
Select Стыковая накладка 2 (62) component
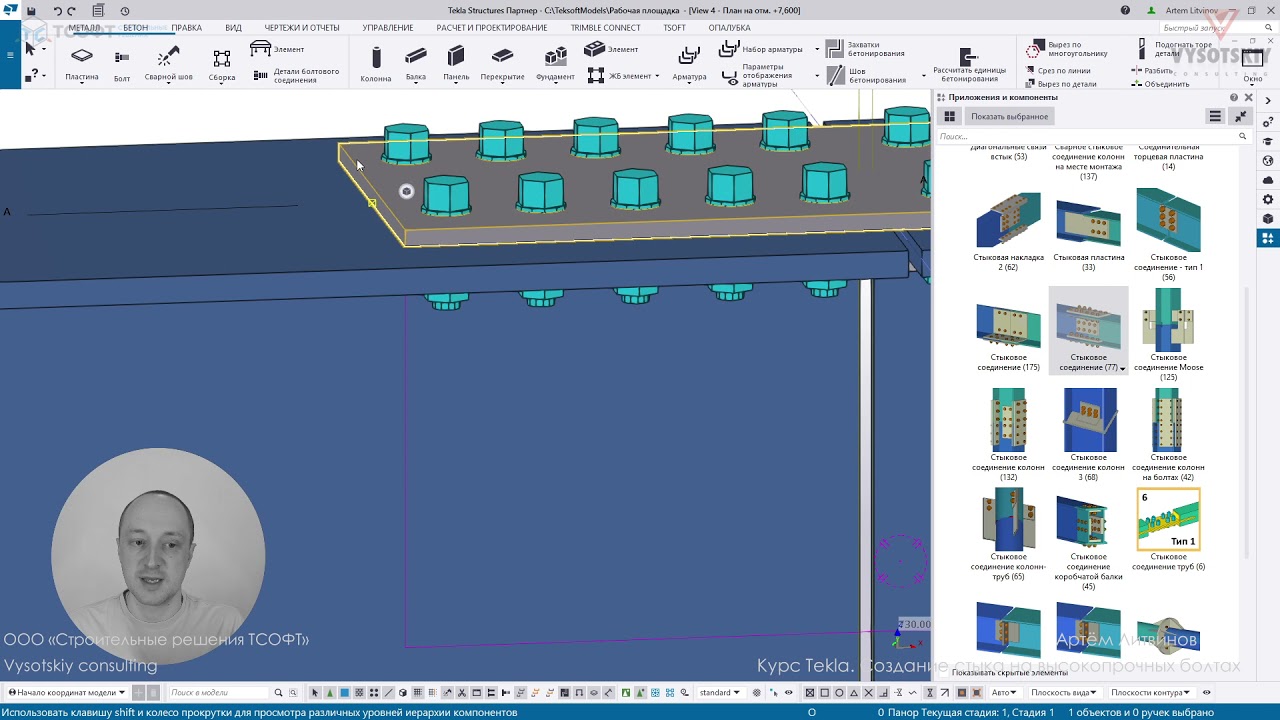1008,231
